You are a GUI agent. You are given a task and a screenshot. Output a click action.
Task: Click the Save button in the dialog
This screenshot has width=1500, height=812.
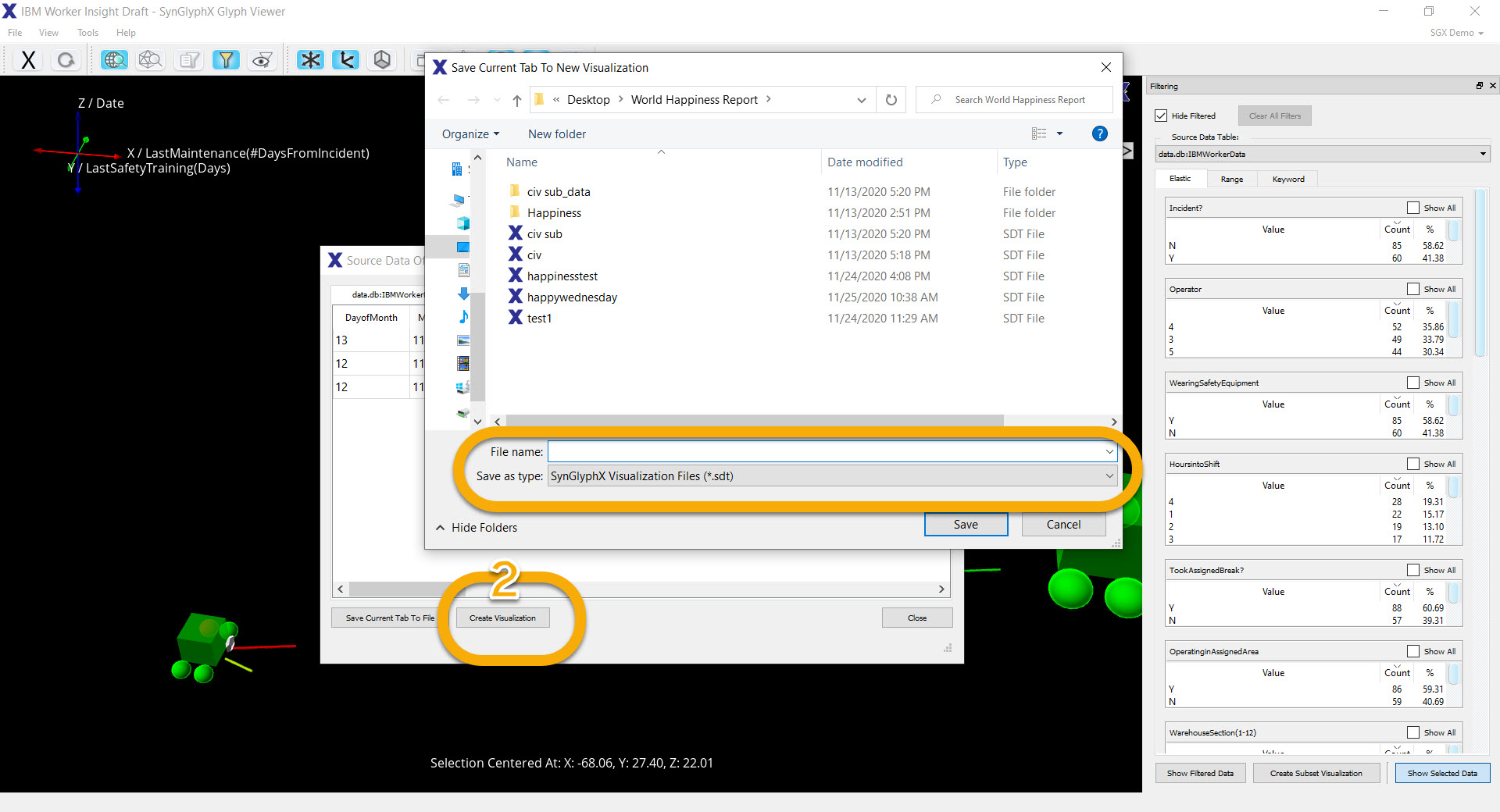[x=966, y=525]
